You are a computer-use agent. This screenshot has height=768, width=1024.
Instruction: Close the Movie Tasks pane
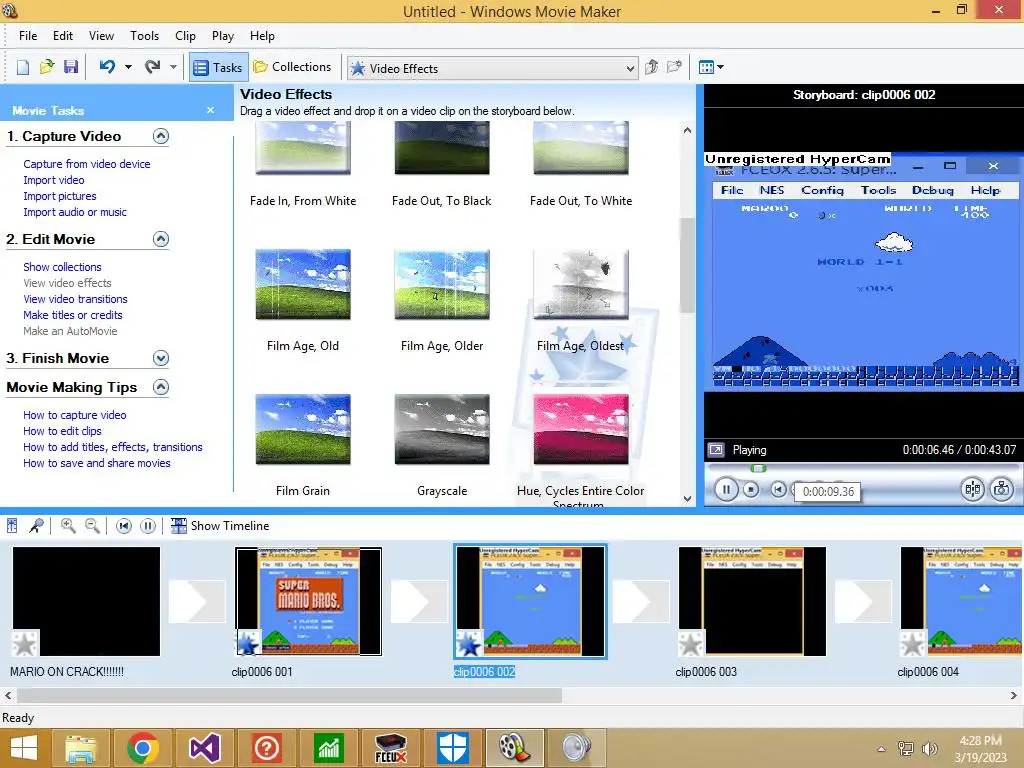coord(210,110)
